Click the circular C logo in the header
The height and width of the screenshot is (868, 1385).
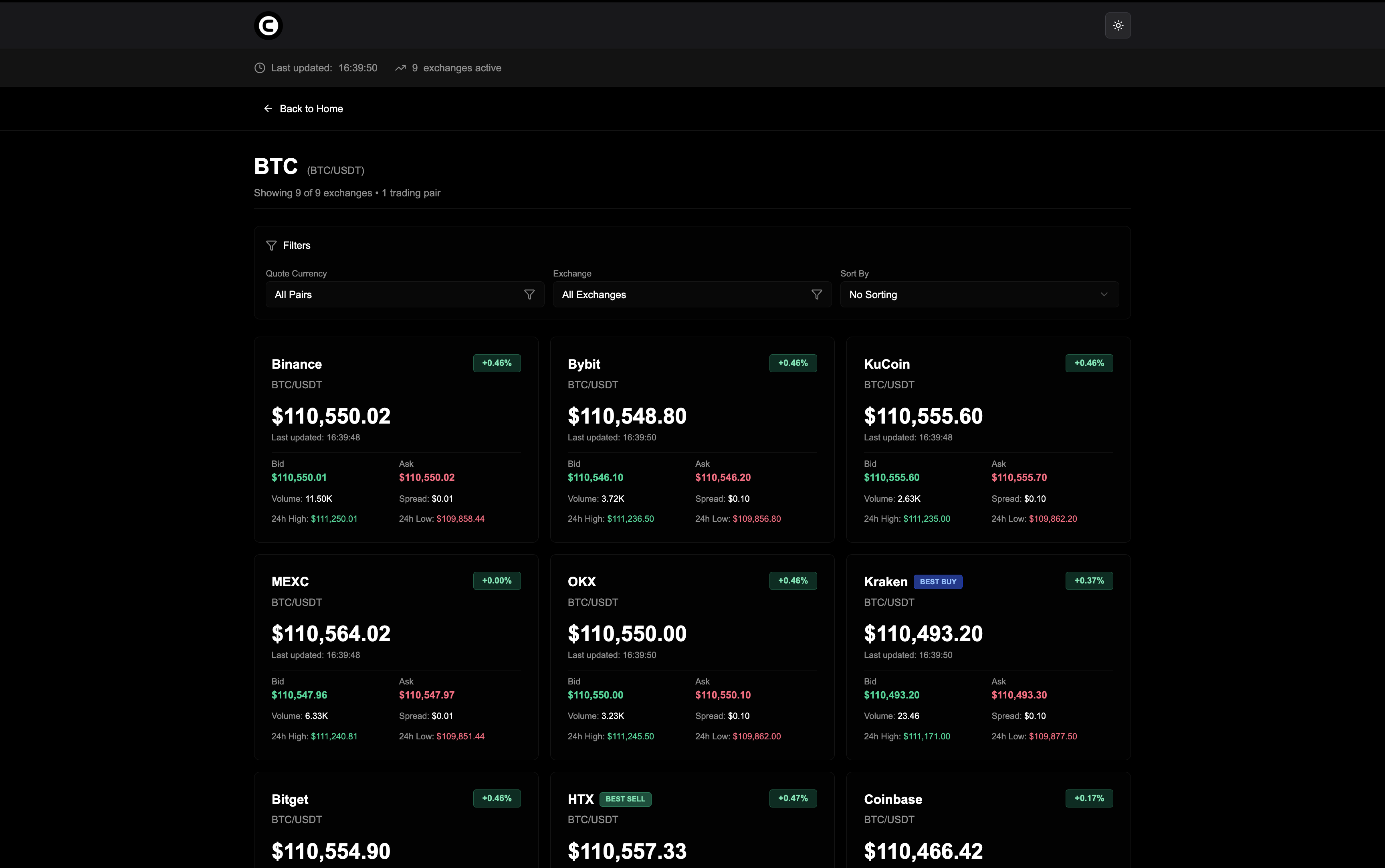268,25
